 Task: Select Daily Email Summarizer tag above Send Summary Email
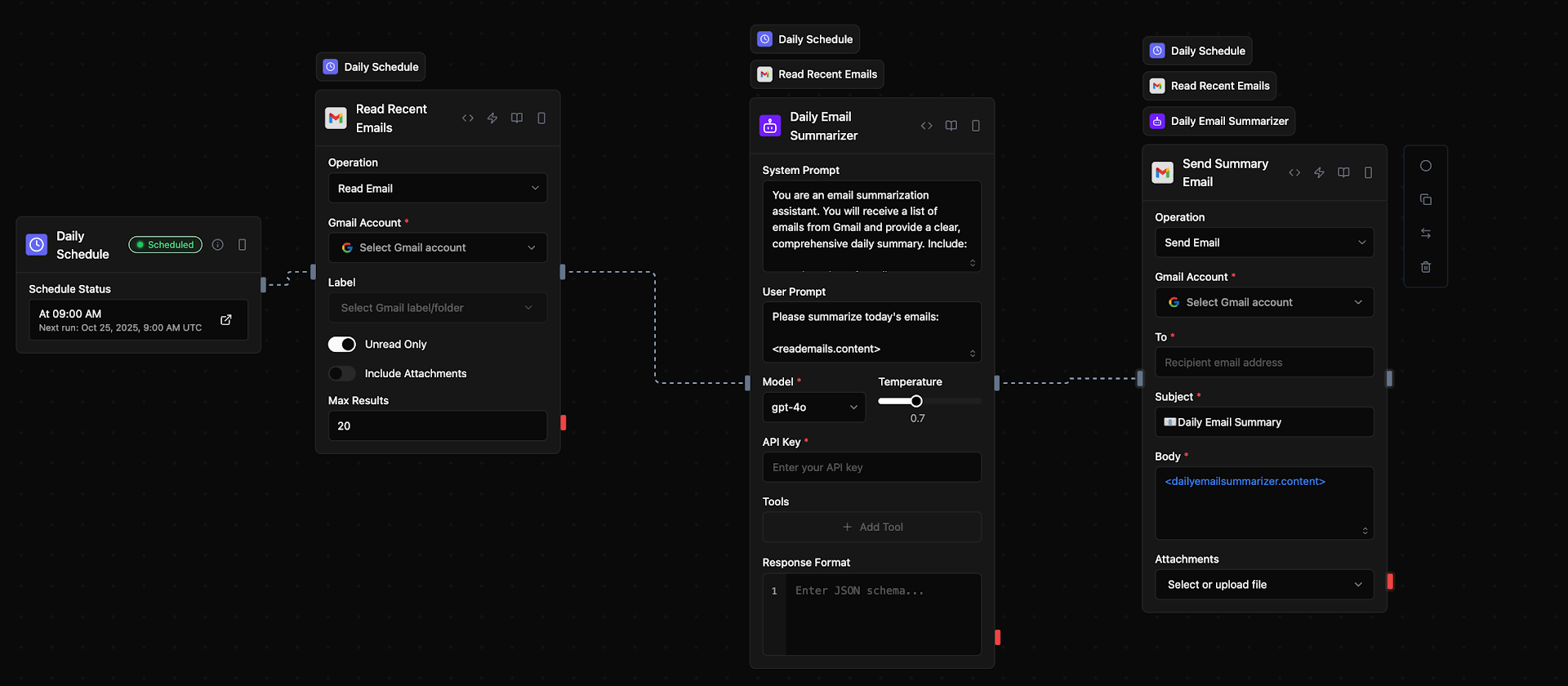coord(1219,121)
